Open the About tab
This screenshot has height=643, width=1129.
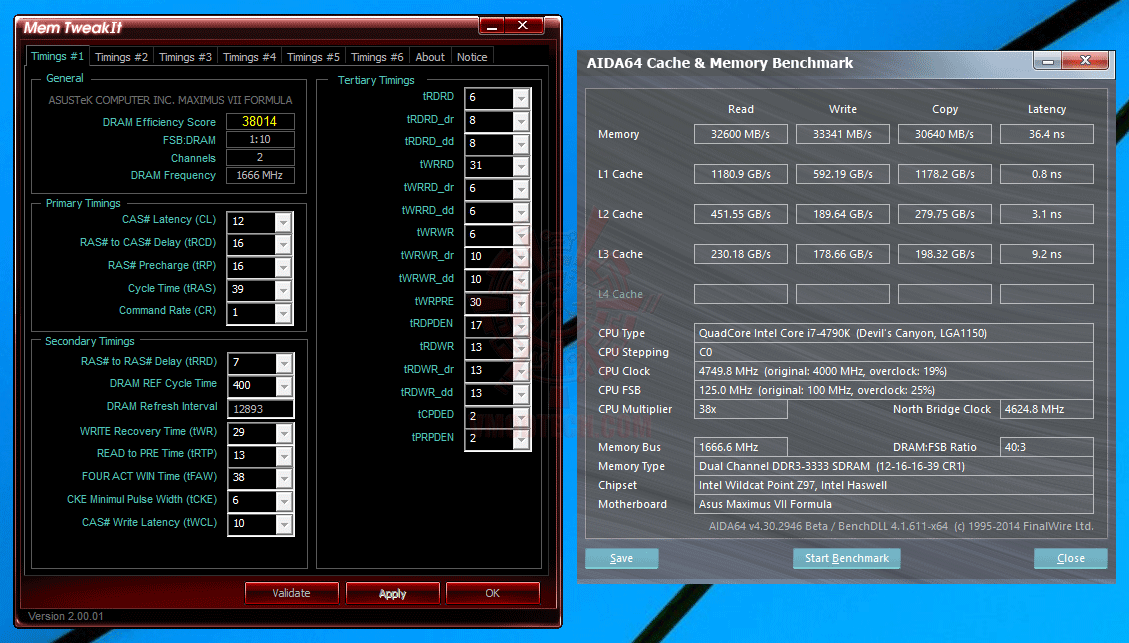coord(430,57)
